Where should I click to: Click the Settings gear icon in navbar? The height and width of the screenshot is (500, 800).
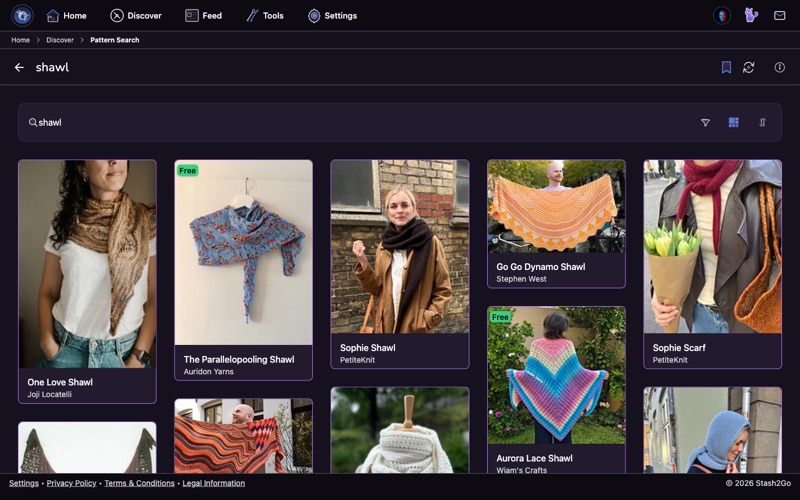tap(314, 16)
